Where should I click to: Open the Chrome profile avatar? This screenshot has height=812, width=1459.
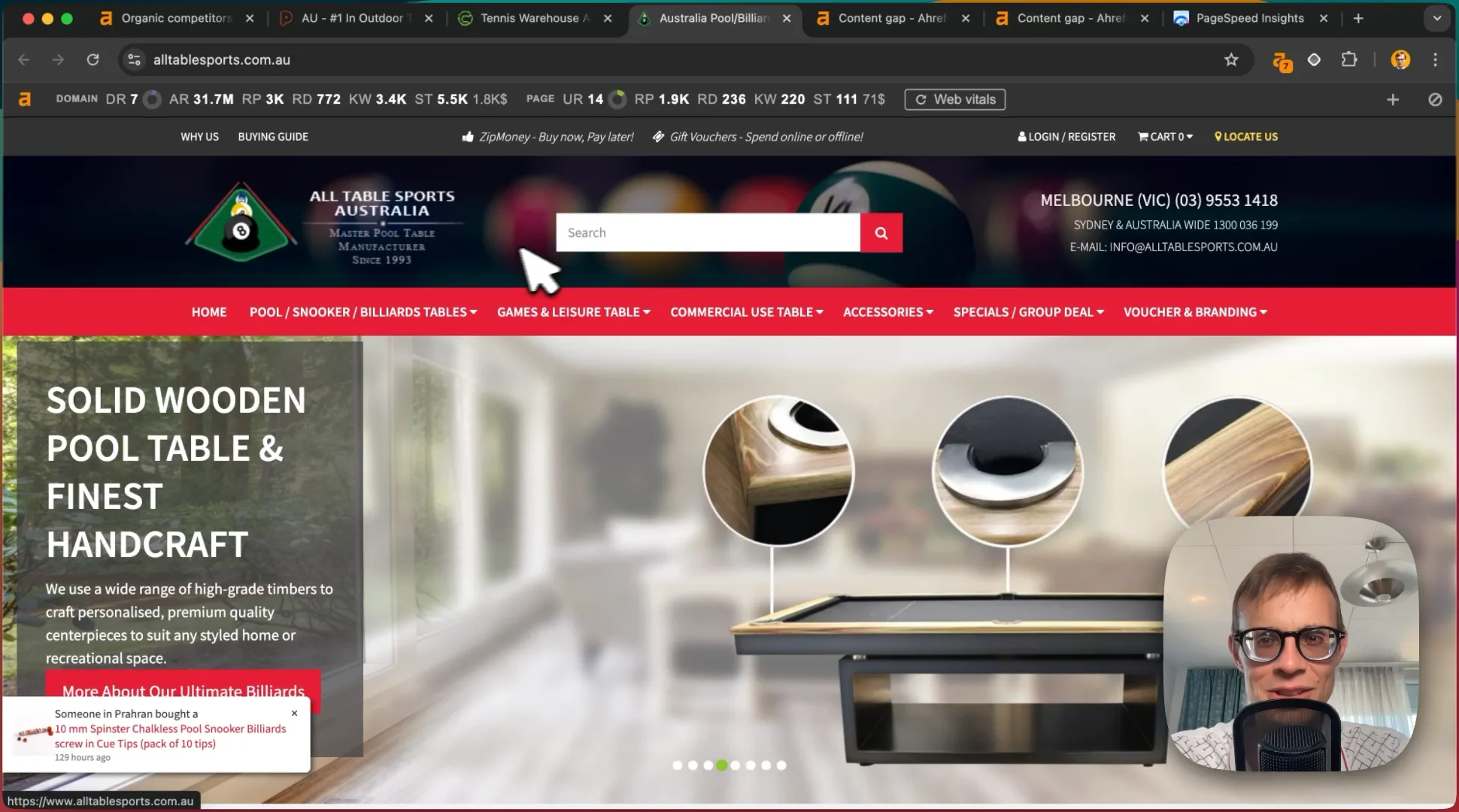(x=1400, y=59)
